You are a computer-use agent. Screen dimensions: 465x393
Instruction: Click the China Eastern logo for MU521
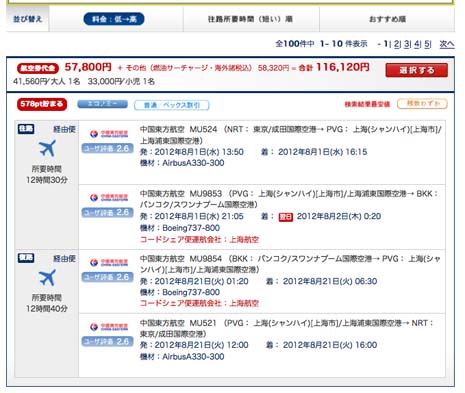[x=109, y=326]
